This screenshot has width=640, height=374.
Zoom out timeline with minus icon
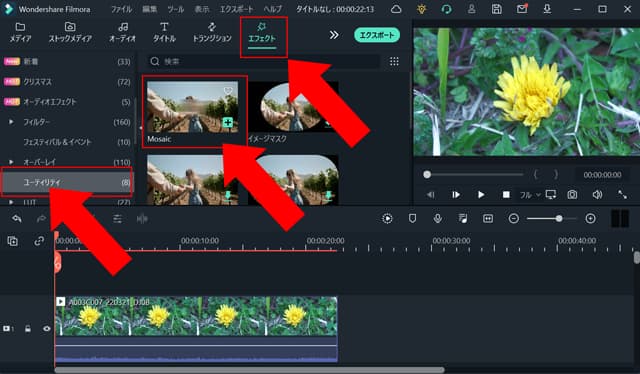point(514,219)
